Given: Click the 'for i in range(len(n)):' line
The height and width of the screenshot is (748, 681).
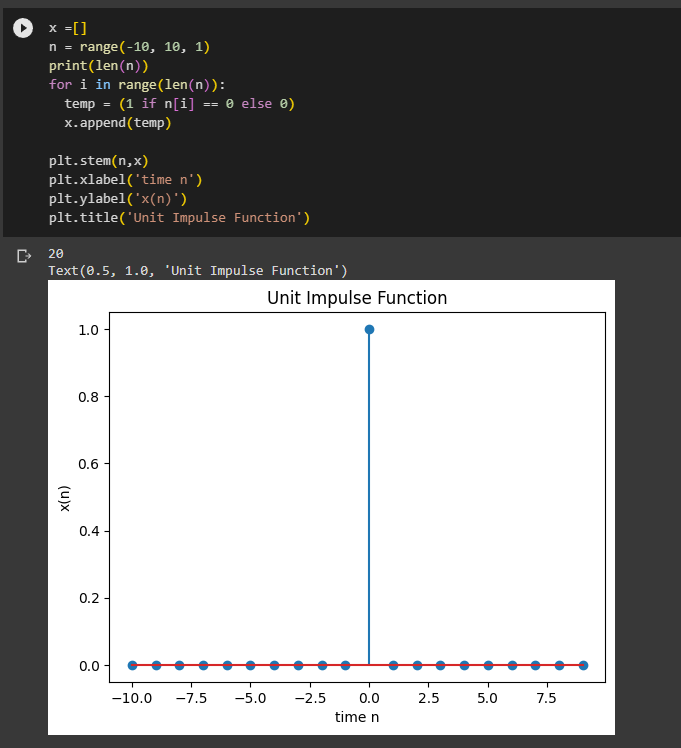Looking at the screenshot, I should [x=137, y=85].
